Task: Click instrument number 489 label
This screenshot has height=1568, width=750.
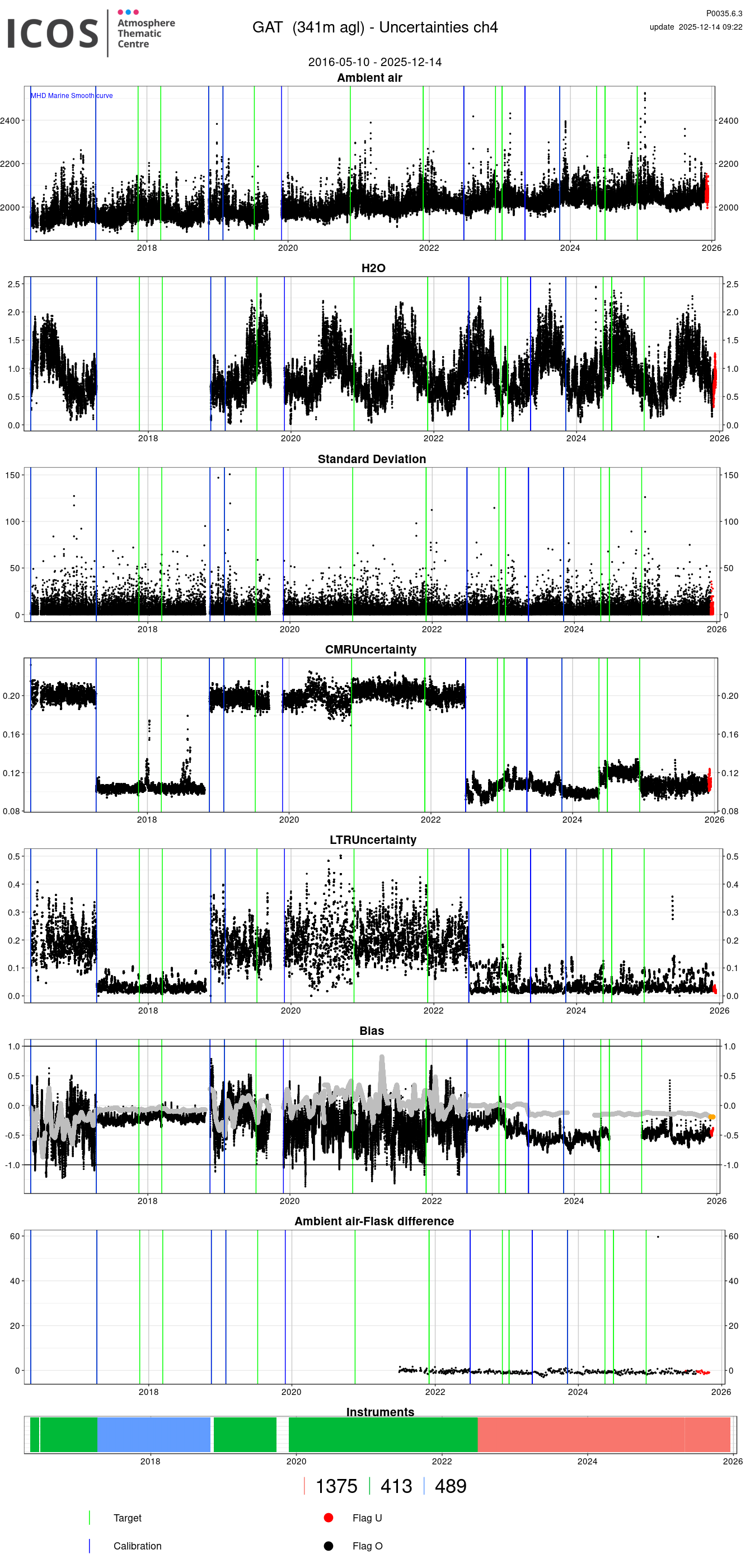Action: pyautogui.click(x=450, y=1486)
